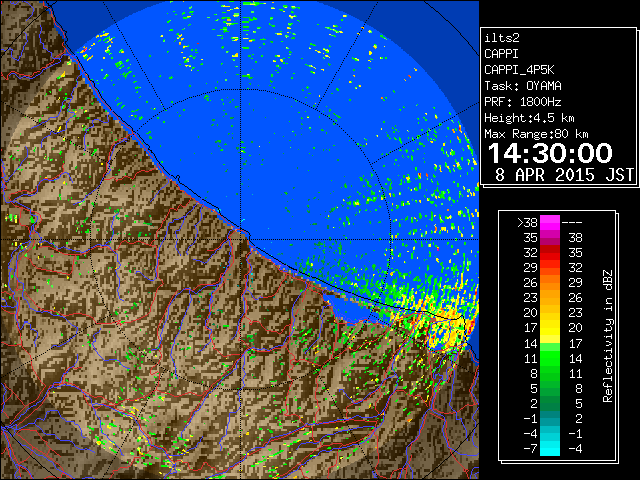Click the "Task: OYAMA" line

(522, 86)
